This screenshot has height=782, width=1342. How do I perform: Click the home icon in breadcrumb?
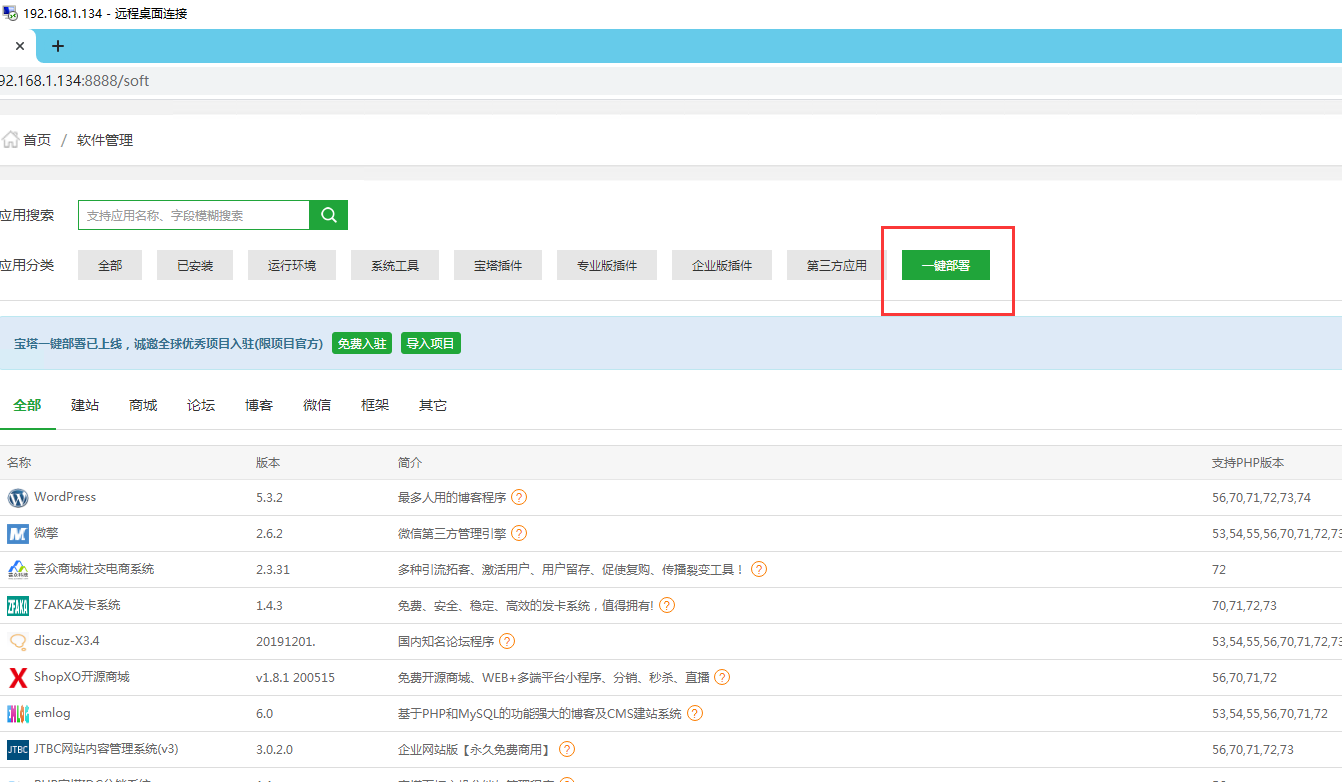10,139
